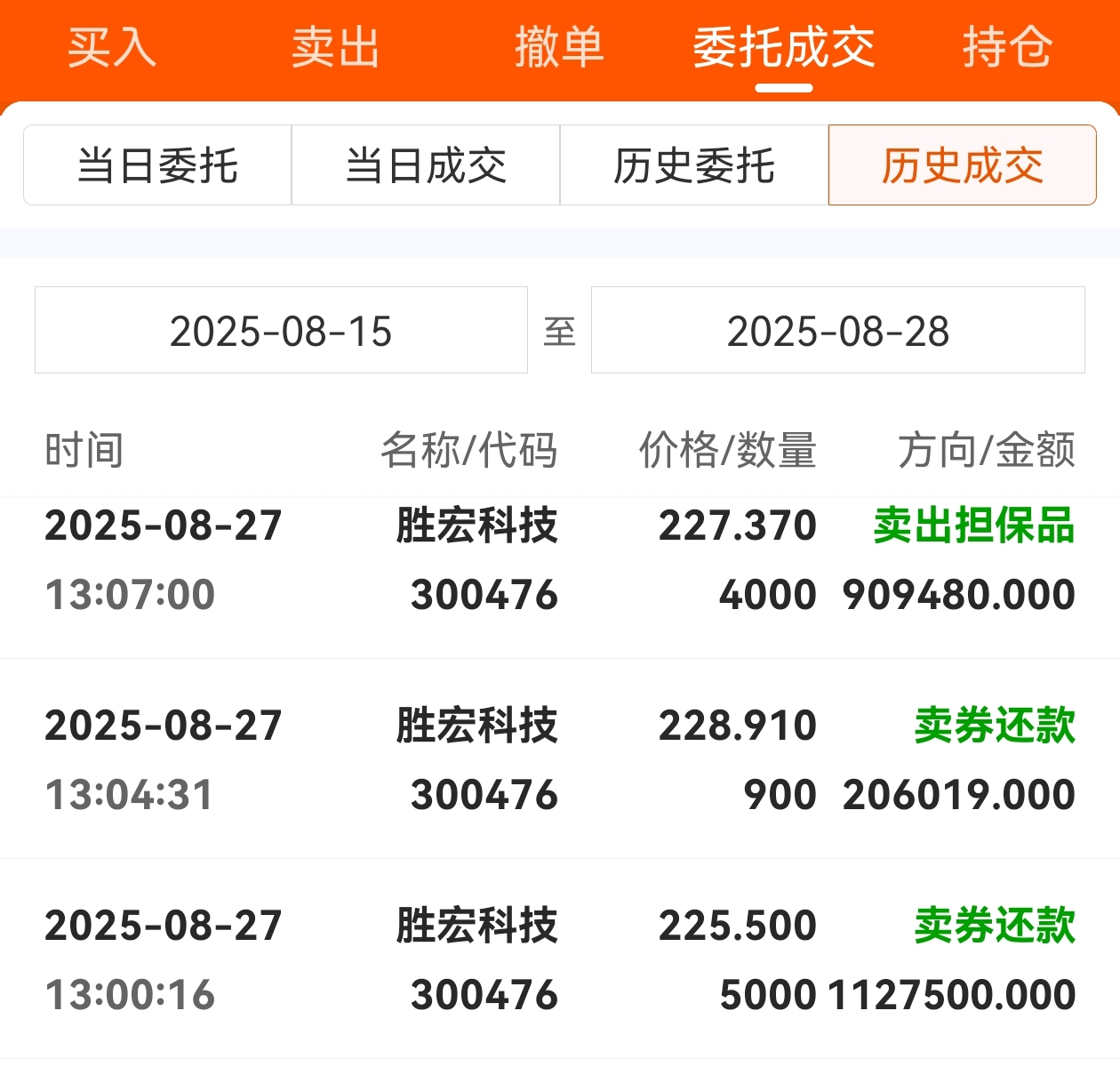Click amount 909480.000
This screenshot has width=1120, height=1067.
pos(959,595)
